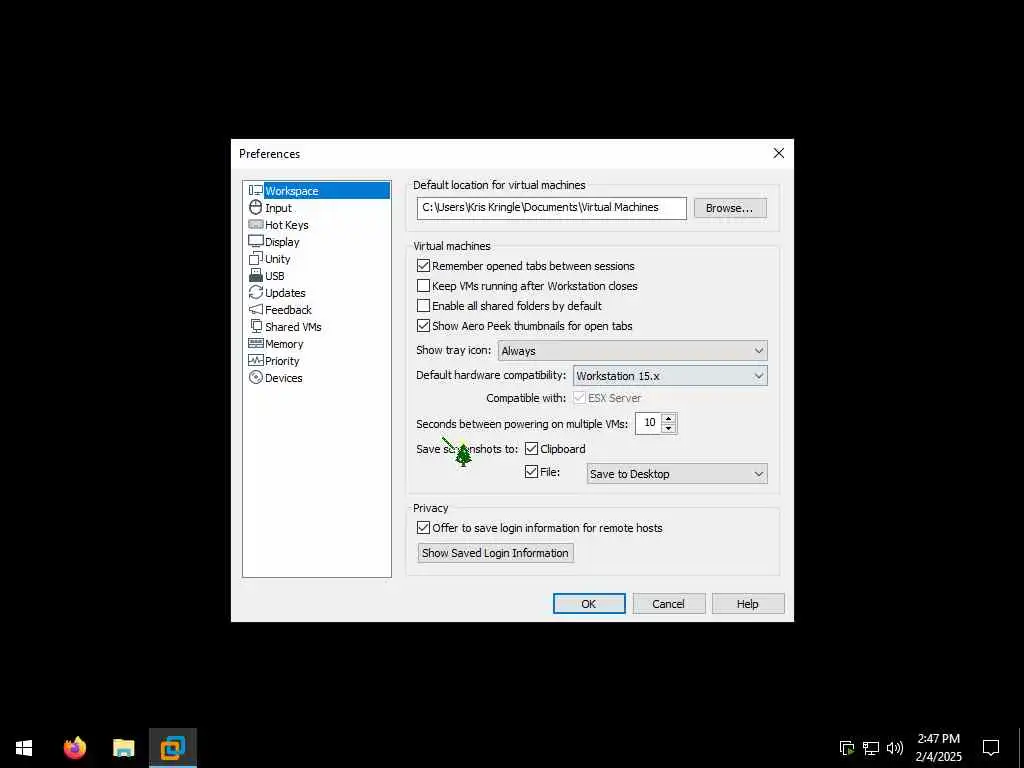Click Show Saved Login Information button

coord(495,552)
